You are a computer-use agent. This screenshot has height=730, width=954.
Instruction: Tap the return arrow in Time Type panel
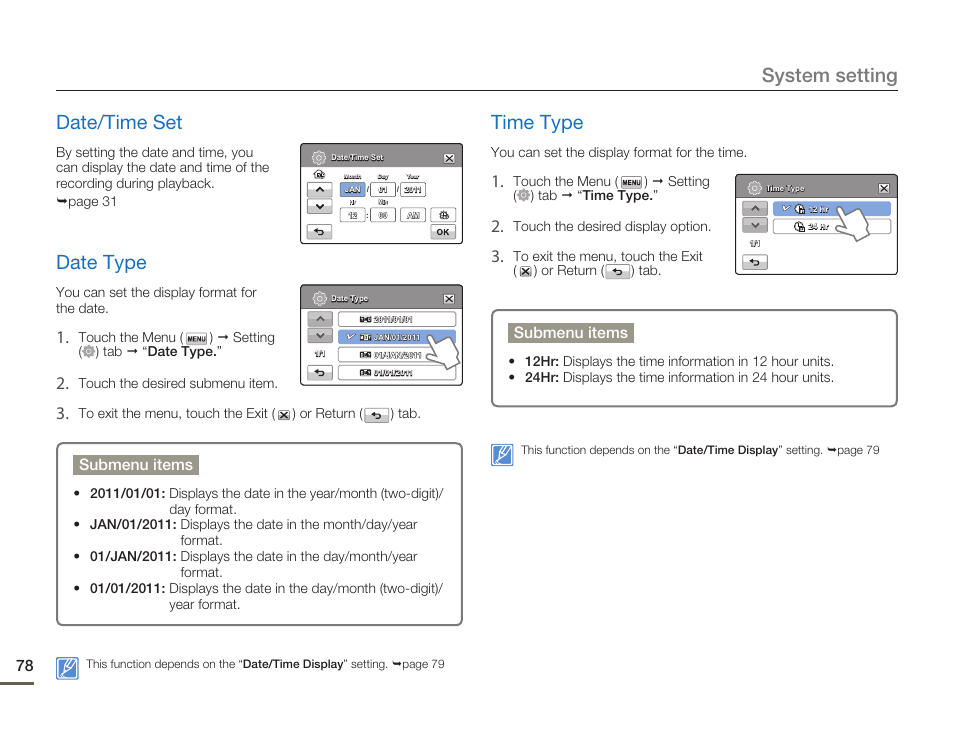point(755,262)
